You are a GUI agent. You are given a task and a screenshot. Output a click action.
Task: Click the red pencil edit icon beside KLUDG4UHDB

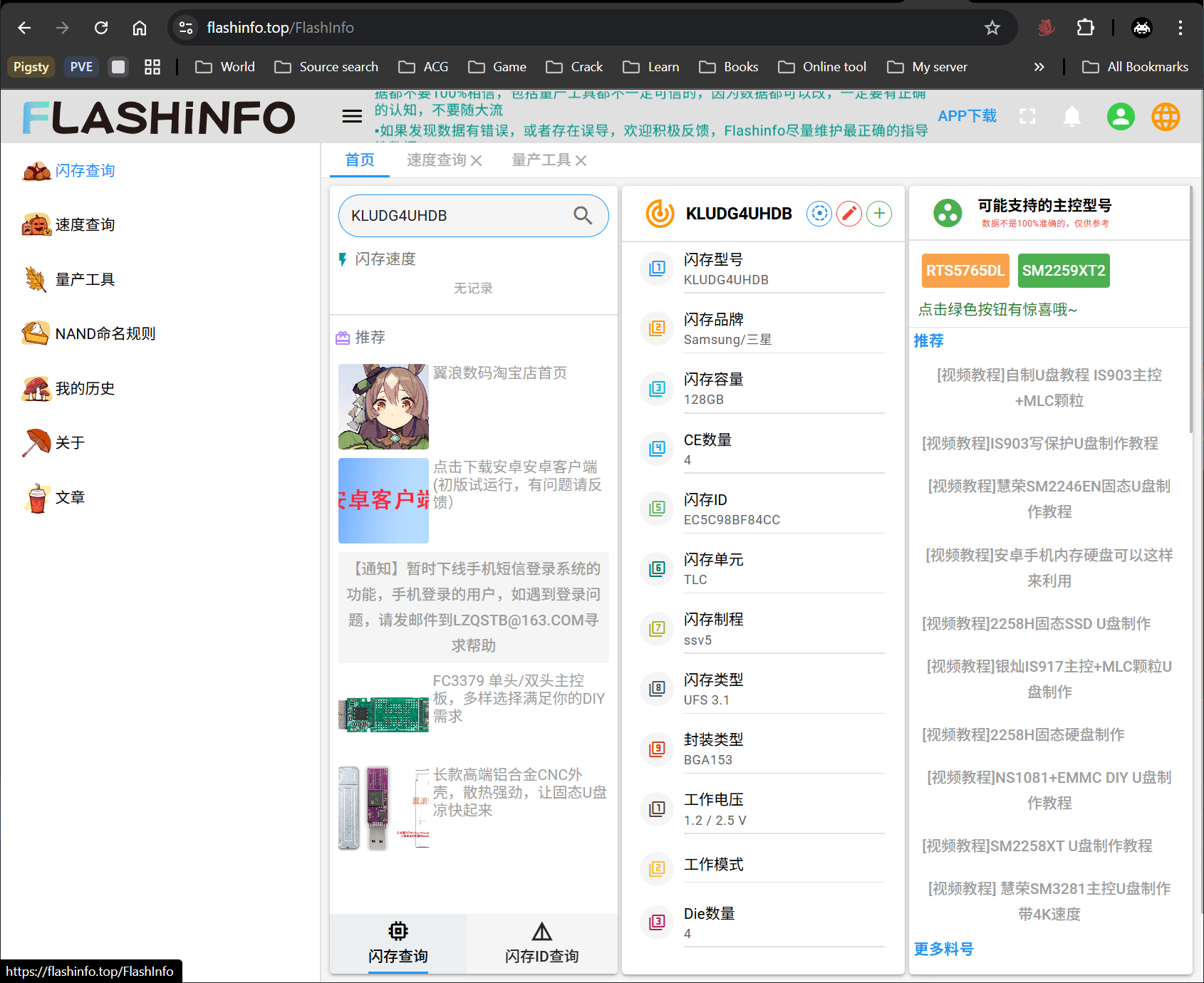pyautogui.click(x=848, y=213)
